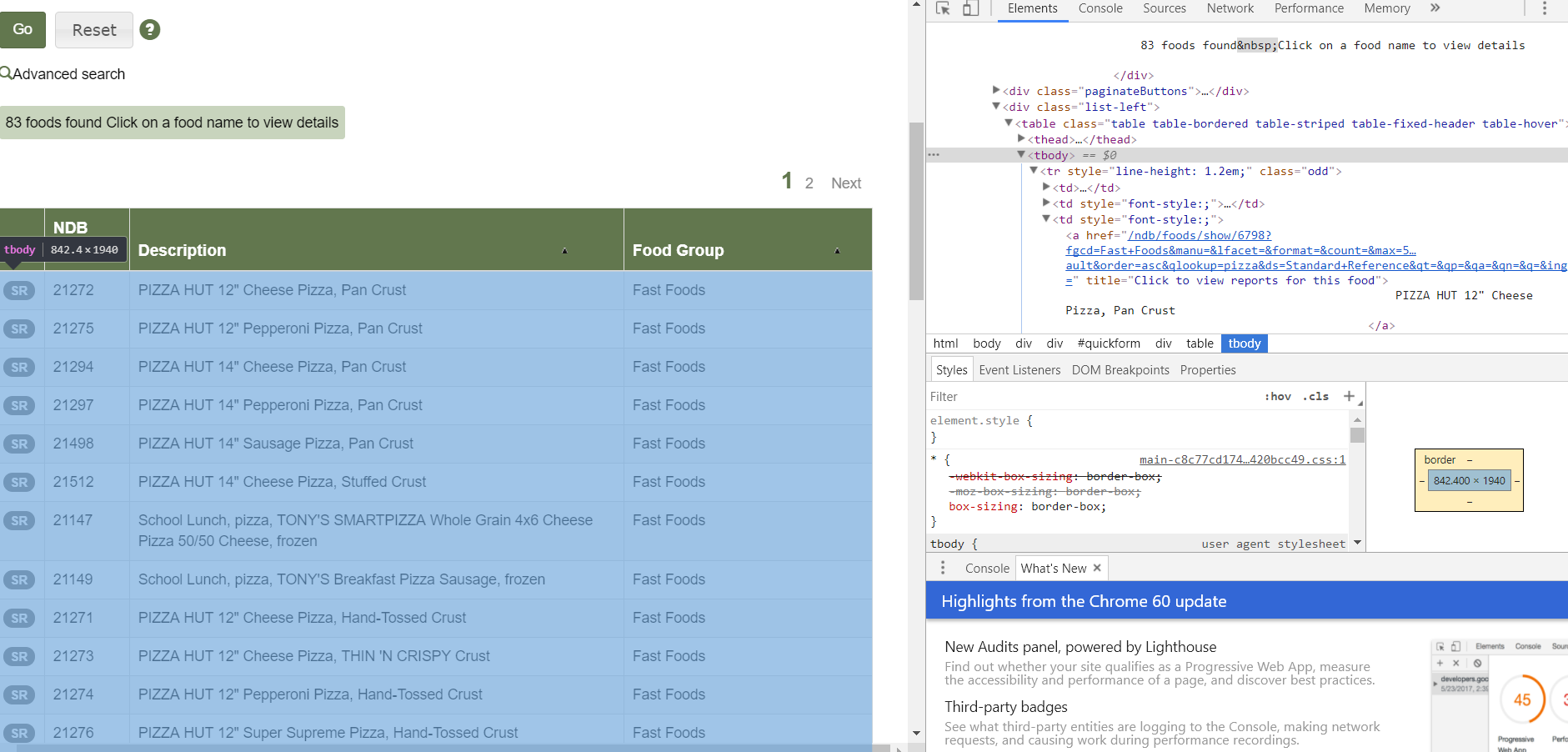Show more DevTools tabs with the chevron

click(1435, 8)
